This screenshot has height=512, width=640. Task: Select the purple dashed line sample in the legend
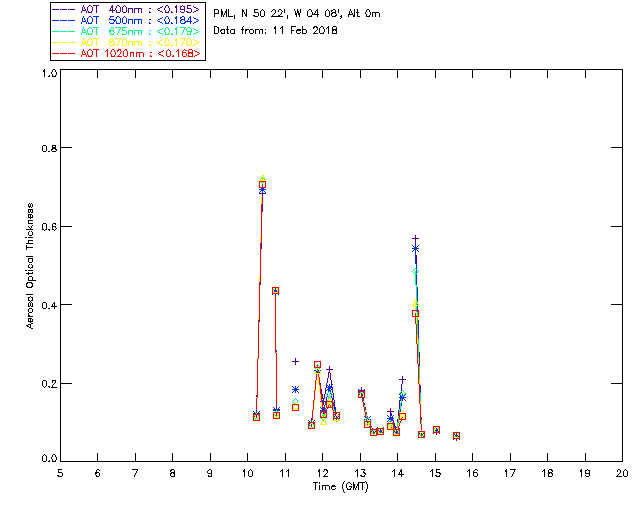coord(64,9)
